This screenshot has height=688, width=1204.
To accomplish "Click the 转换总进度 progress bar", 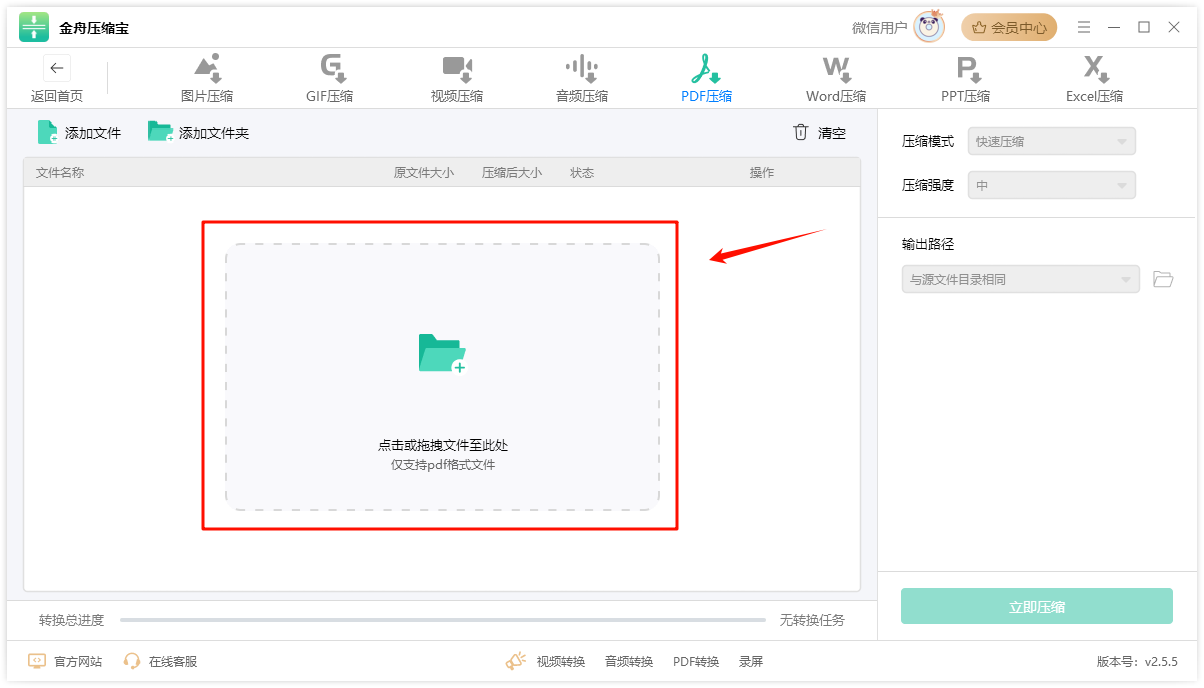I will (443, 620).
